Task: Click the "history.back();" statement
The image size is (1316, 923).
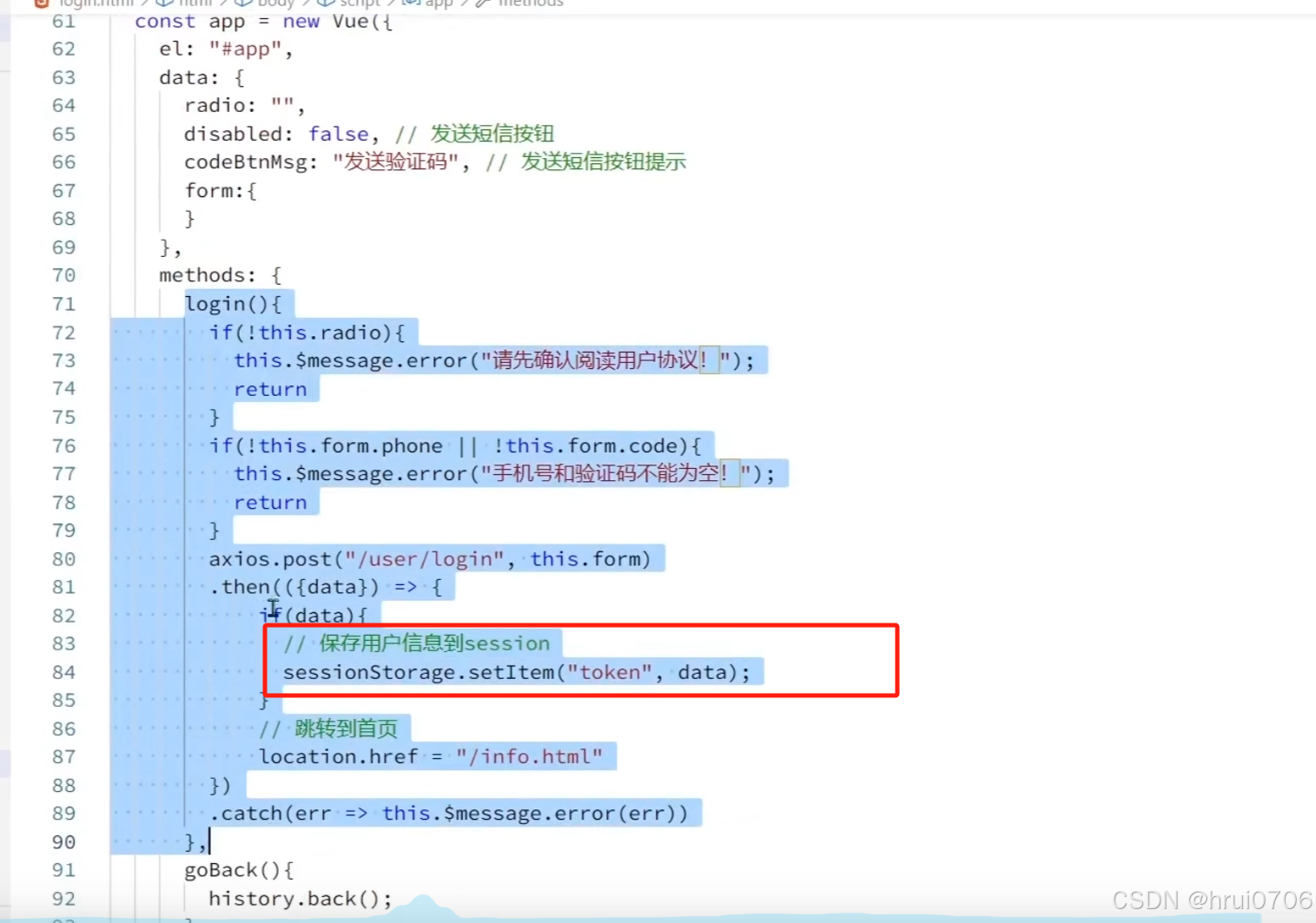Action: pos(301,898)
